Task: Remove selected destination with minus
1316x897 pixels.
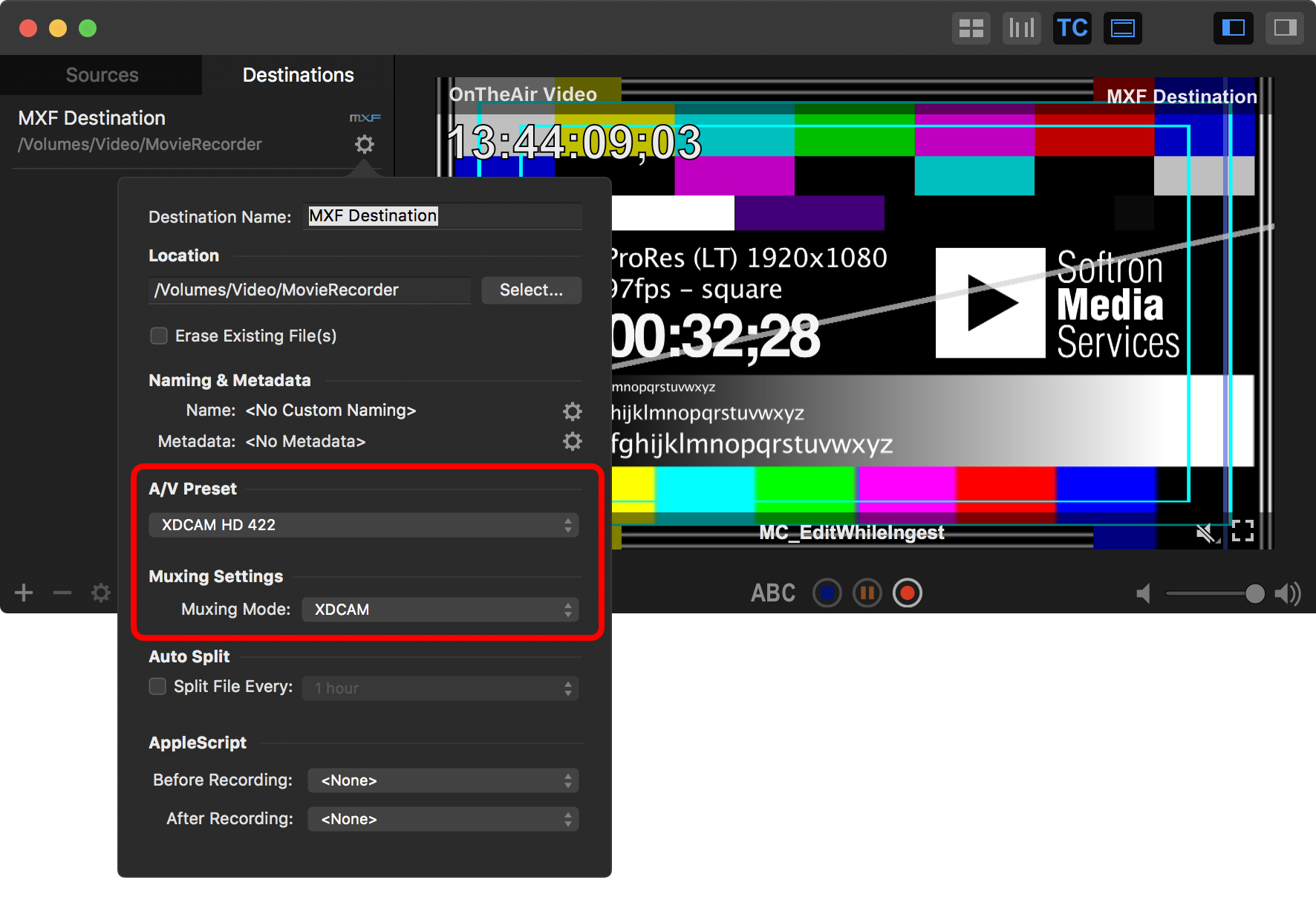Action: pos(62,593)
